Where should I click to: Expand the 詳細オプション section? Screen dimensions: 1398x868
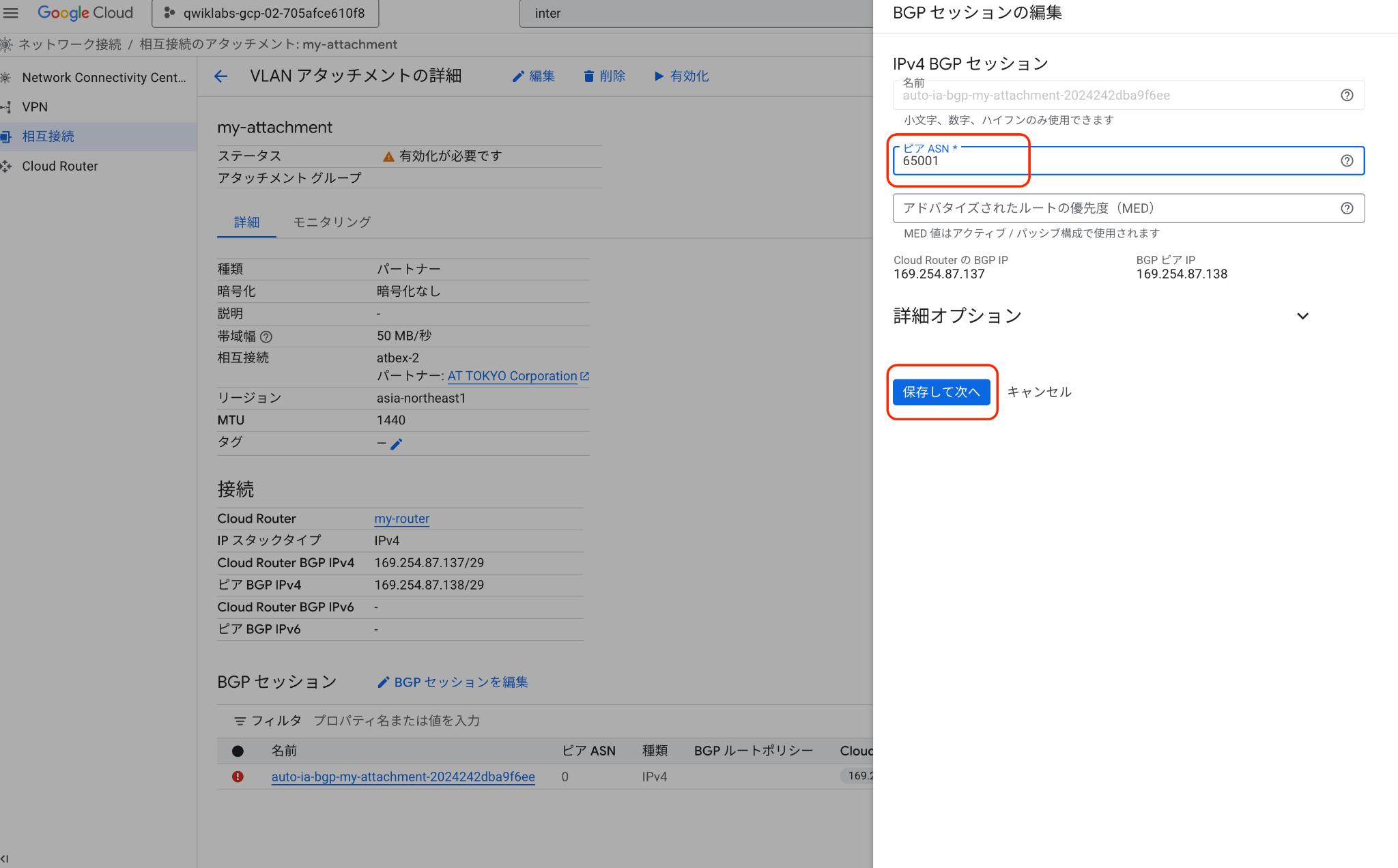coord(1302,316)
